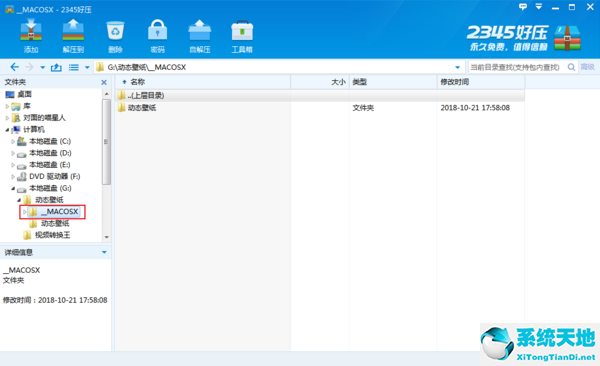Click the 添加 (Add) toolbar icon
This screenshot has width=600, height=366.
click(31, 36)
